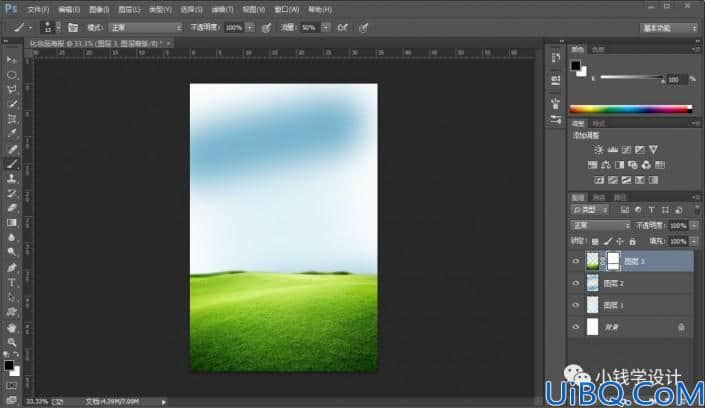Open the 图层(L) menu
The image size is (705, 408).
129,9
